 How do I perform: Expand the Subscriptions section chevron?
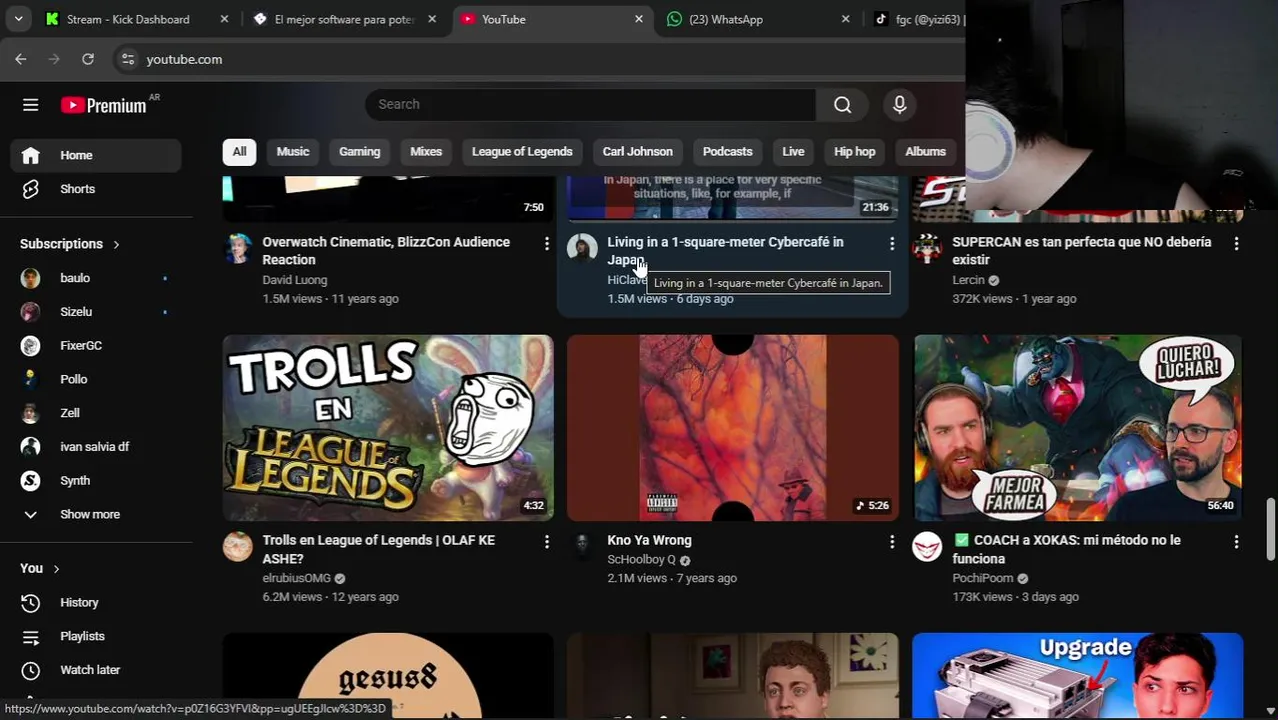click(x=116, y=244)
